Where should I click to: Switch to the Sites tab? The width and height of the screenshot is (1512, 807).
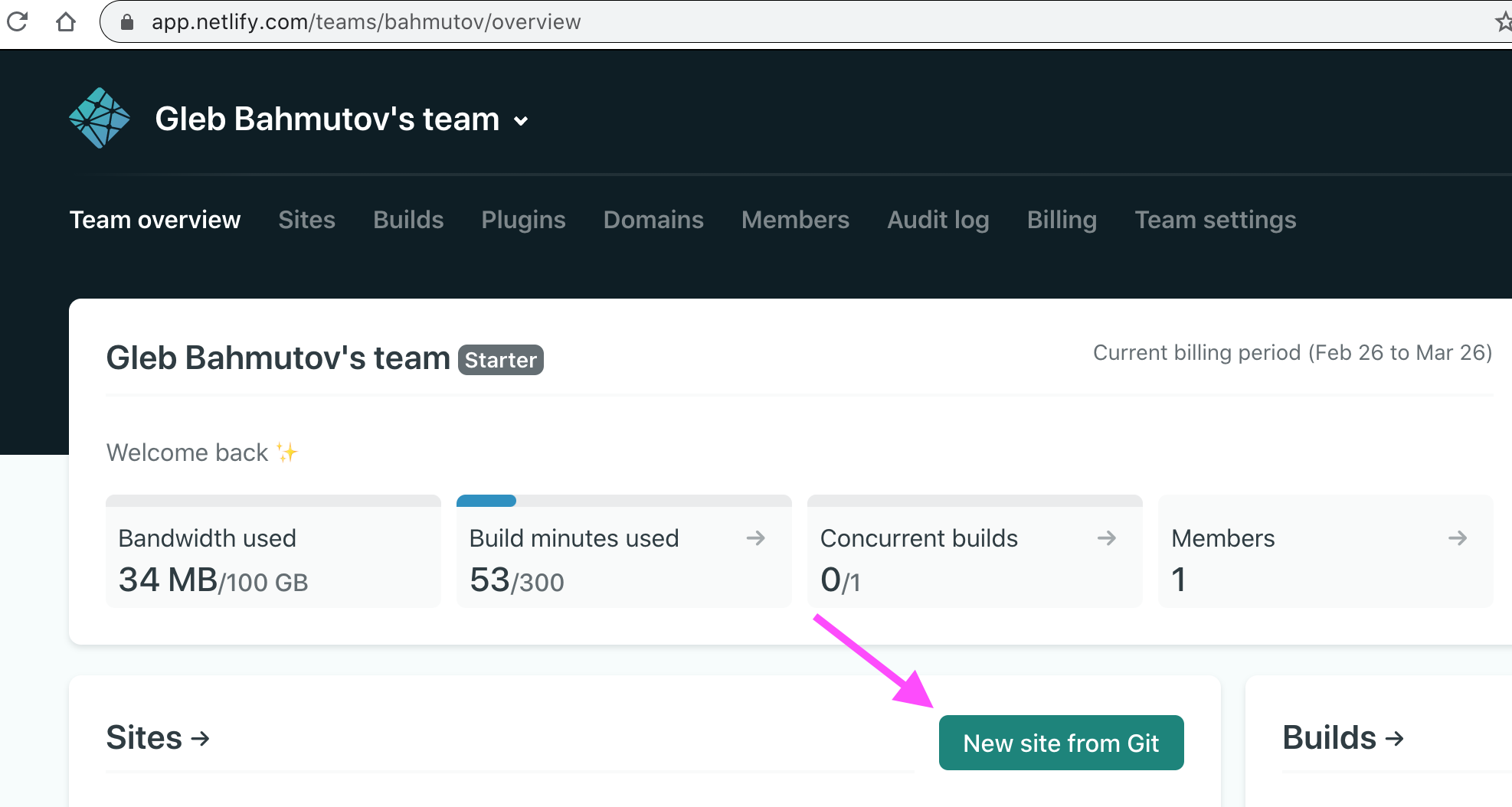(x=306, y=220)
